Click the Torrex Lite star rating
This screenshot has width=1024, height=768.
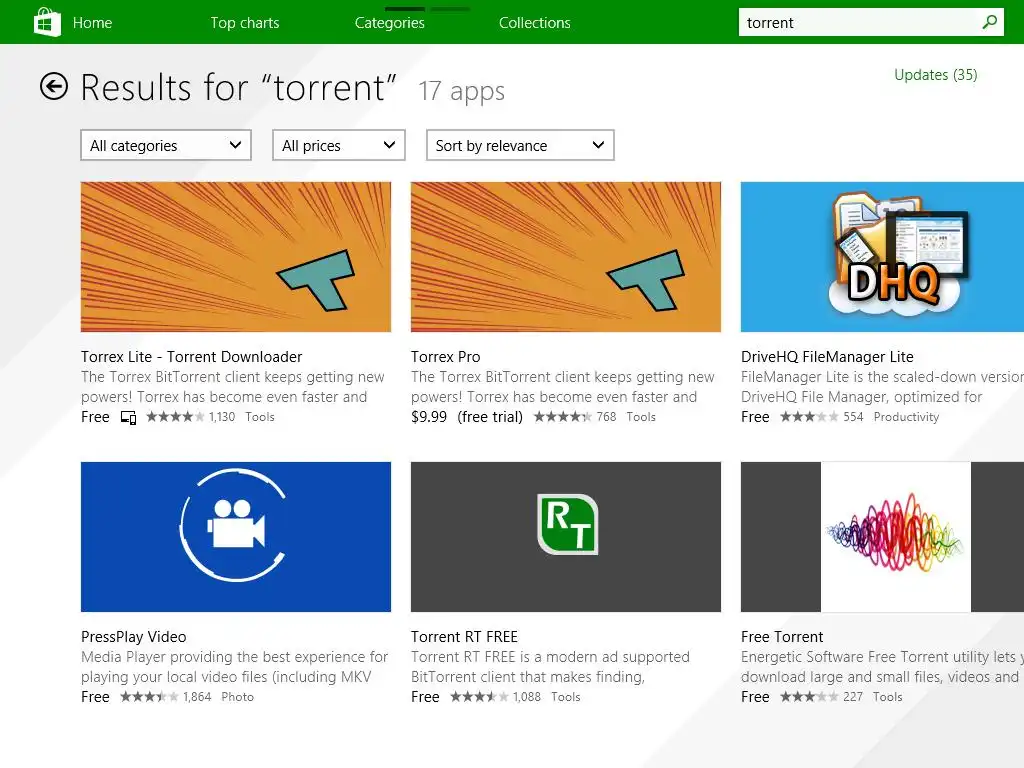pos(175,417)
